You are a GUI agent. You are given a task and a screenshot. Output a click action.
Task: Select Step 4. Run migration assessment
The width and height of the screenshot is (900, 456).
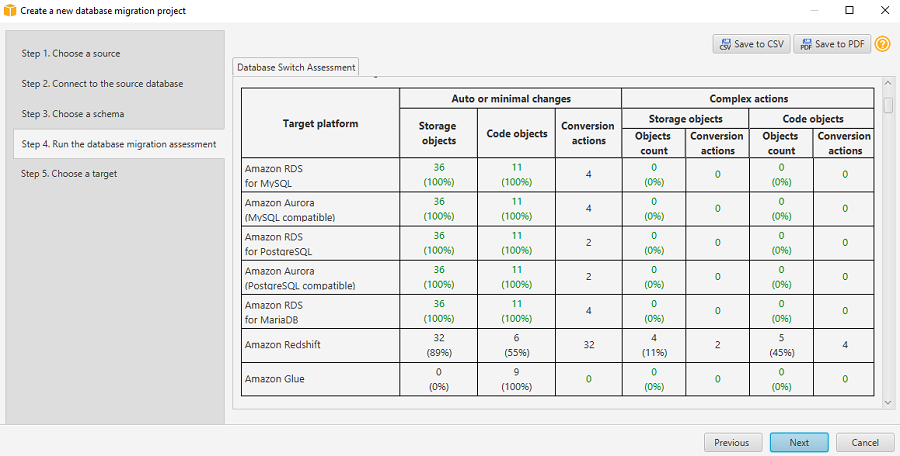click(x=118, y=144)
